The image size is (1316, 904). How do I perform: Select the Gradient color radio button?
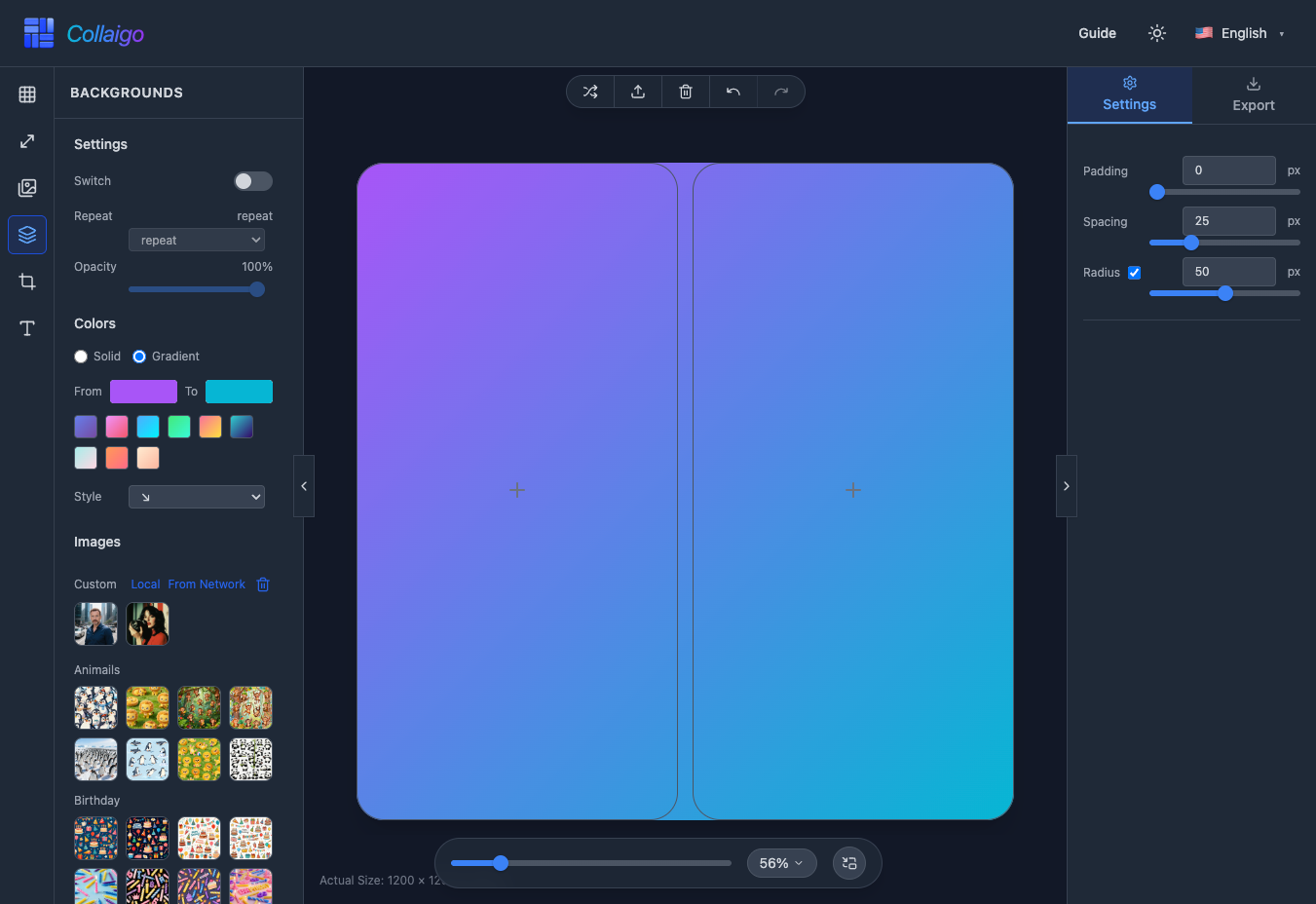pyautogui.click(x=139, y=357)
